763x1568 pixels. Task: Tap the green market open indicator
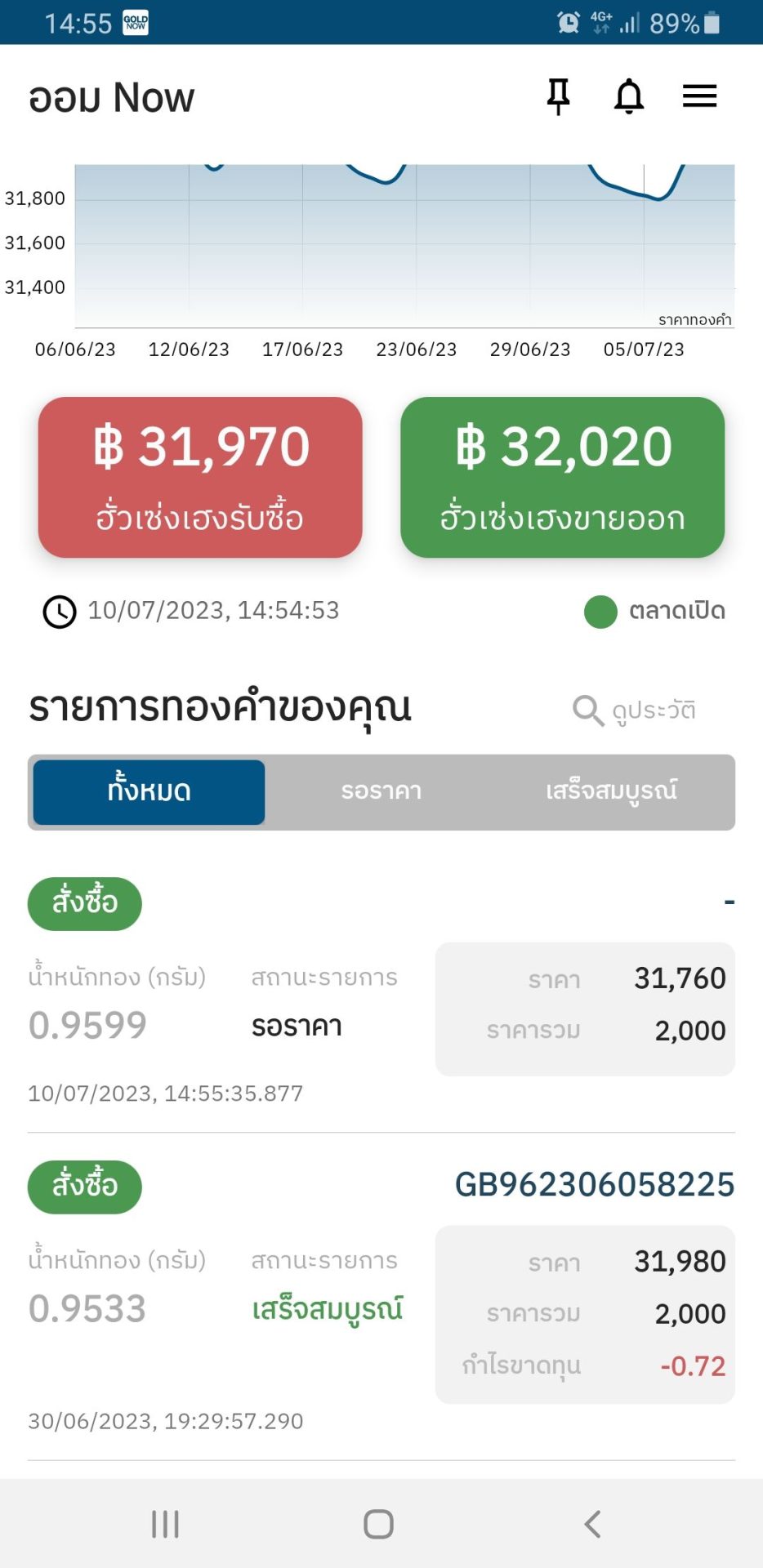(x=600, y=612)
